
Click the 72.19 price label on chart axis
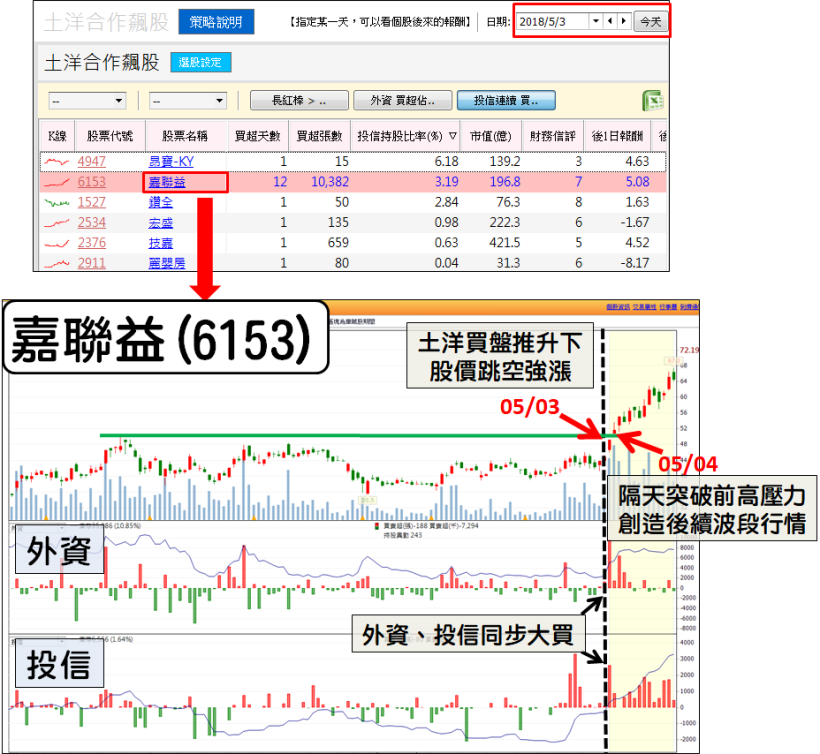[x=688, y=350]
